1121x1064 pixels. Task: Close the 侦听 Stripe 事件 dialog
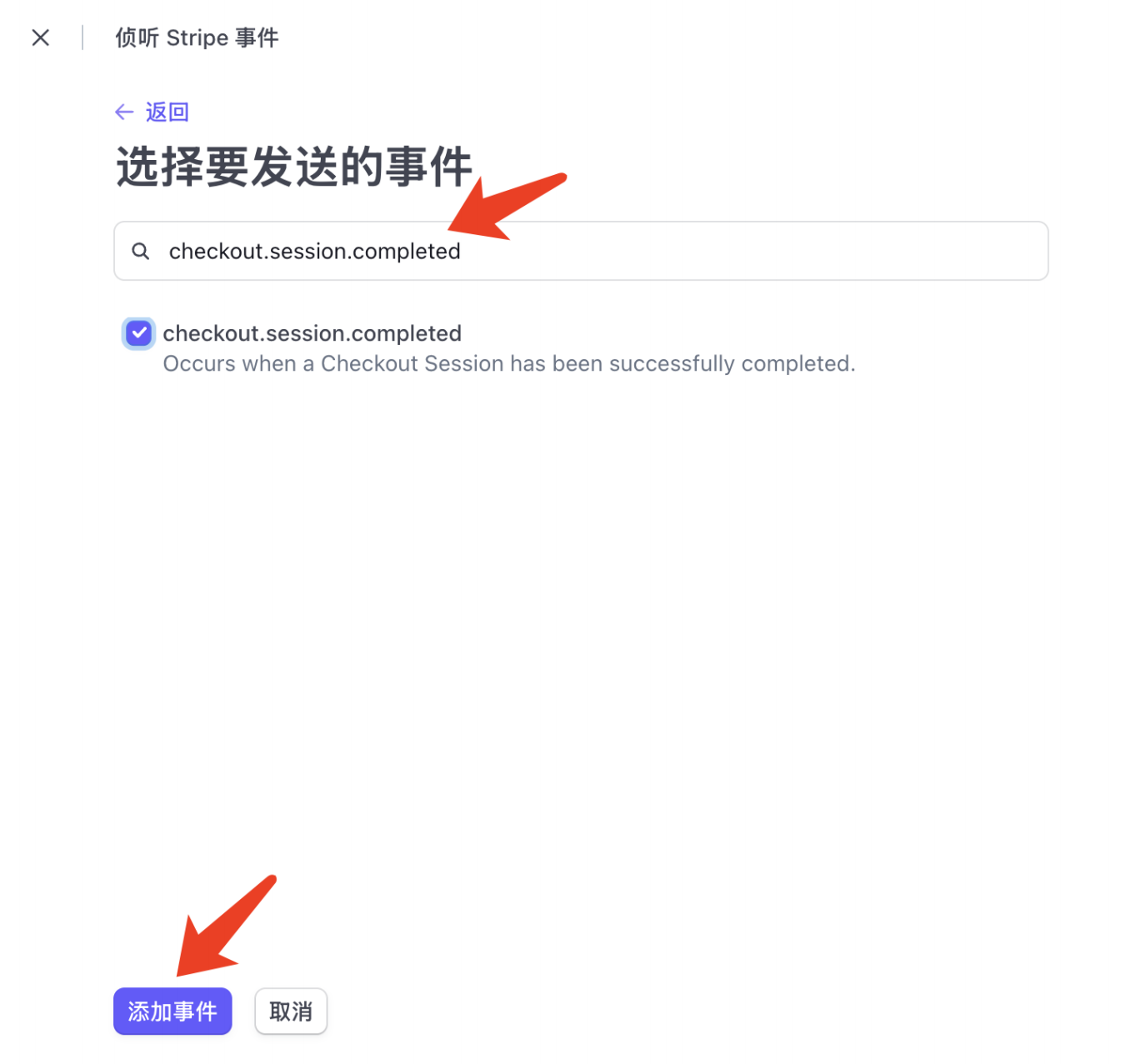point(40,37)
